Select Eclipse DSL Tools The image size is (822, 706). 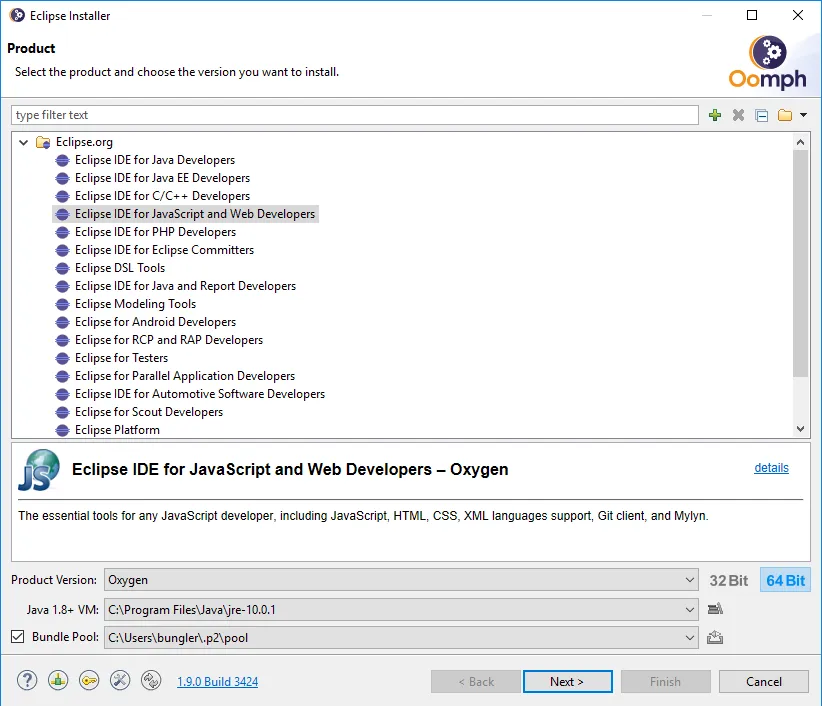(x=120, y=268)
